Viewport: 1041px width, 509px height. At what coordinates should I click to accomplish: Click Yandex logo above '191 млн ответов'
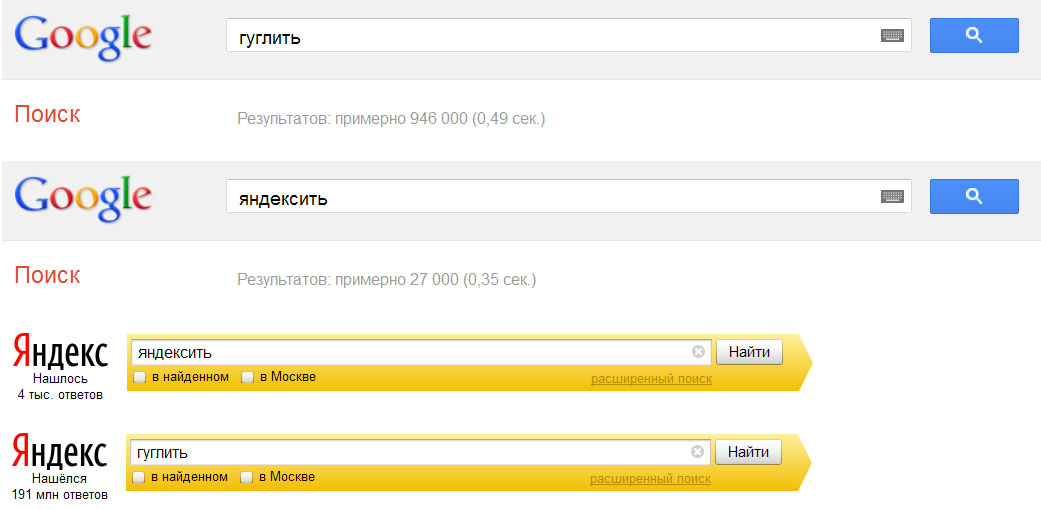click(x=60, y=452)
